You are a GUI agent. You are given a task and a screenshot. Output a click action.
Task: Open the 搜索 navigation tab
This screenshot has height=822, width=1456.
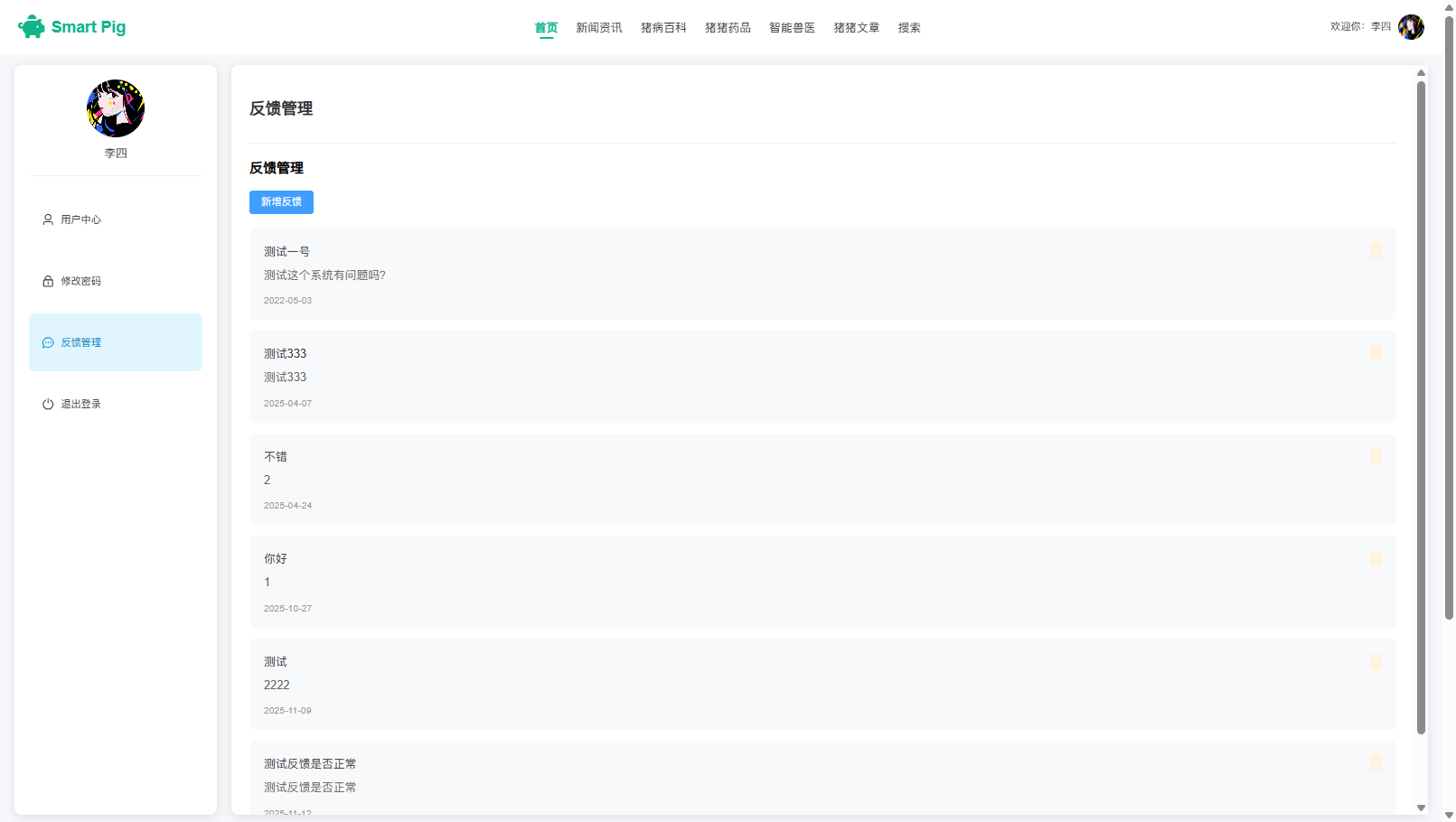tap(909, 28)
